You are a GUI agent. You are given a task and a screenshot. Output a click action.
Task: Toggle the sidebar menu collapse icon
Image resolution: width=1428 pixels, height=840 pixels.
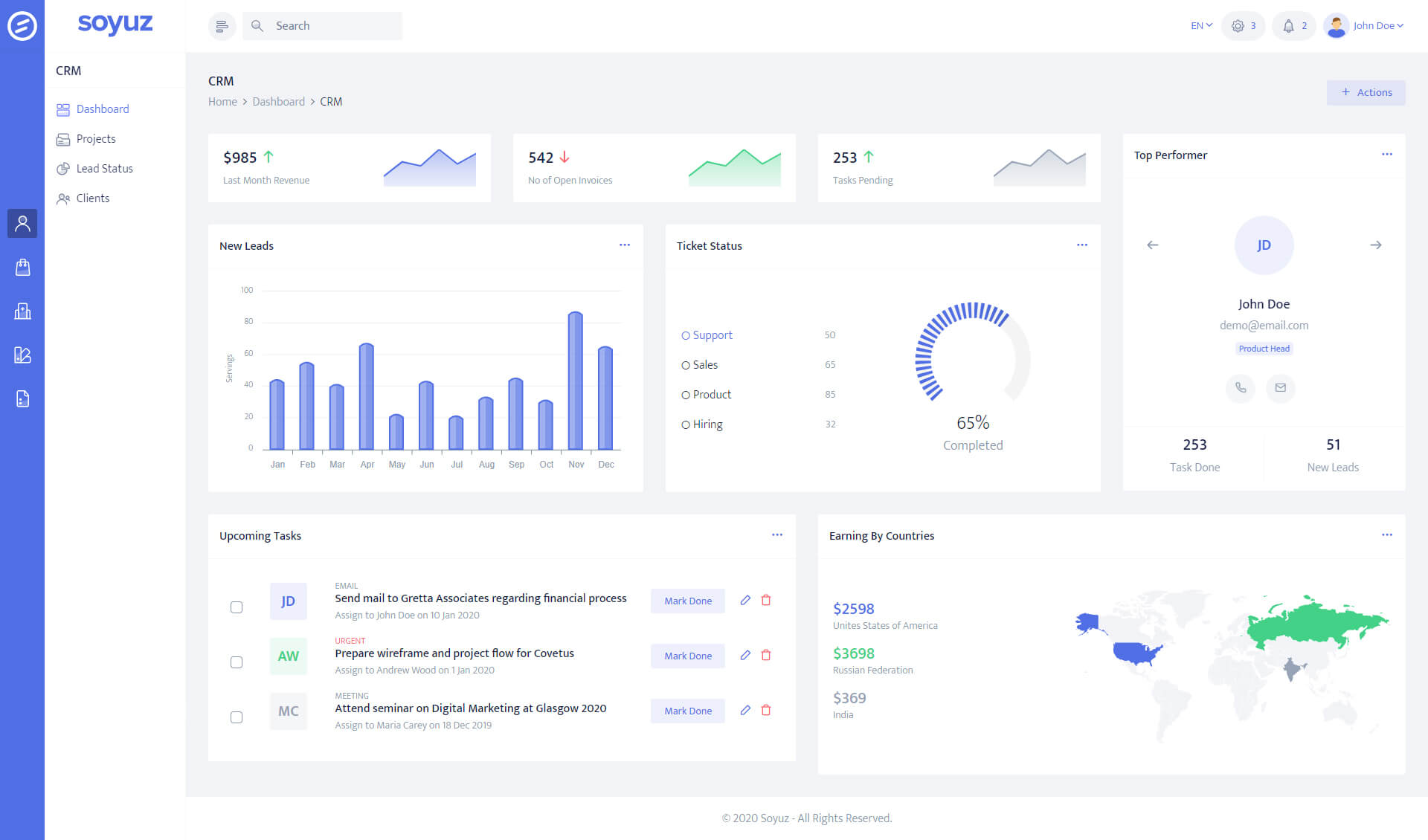click(222, 26)
